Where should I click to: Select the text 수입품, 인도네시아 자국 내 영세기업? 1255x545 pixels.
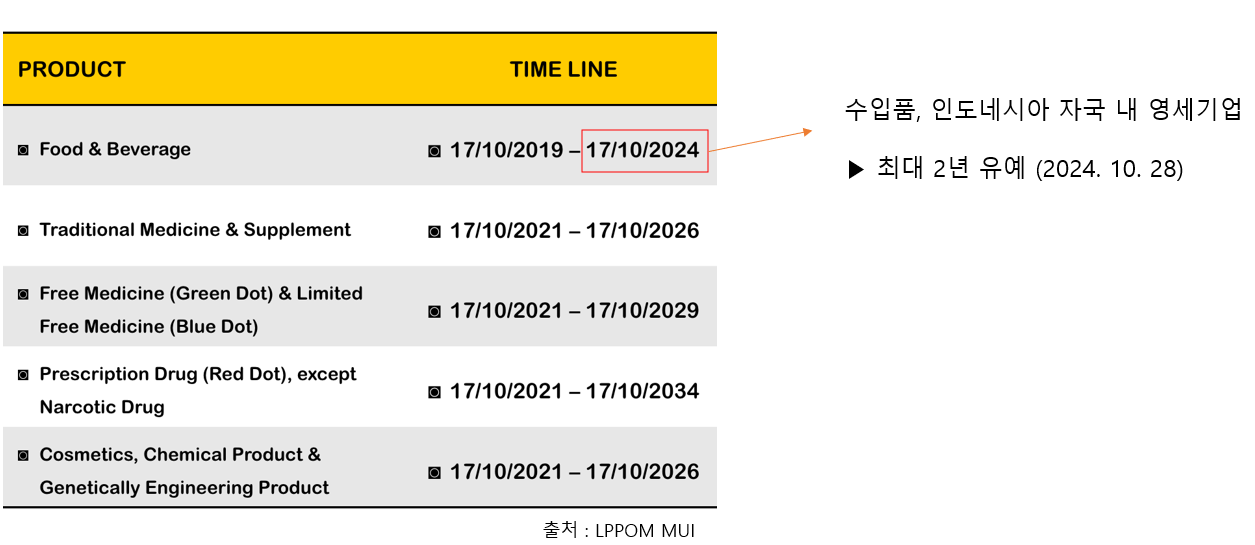pyautogui.click(x=1043, y=110)
